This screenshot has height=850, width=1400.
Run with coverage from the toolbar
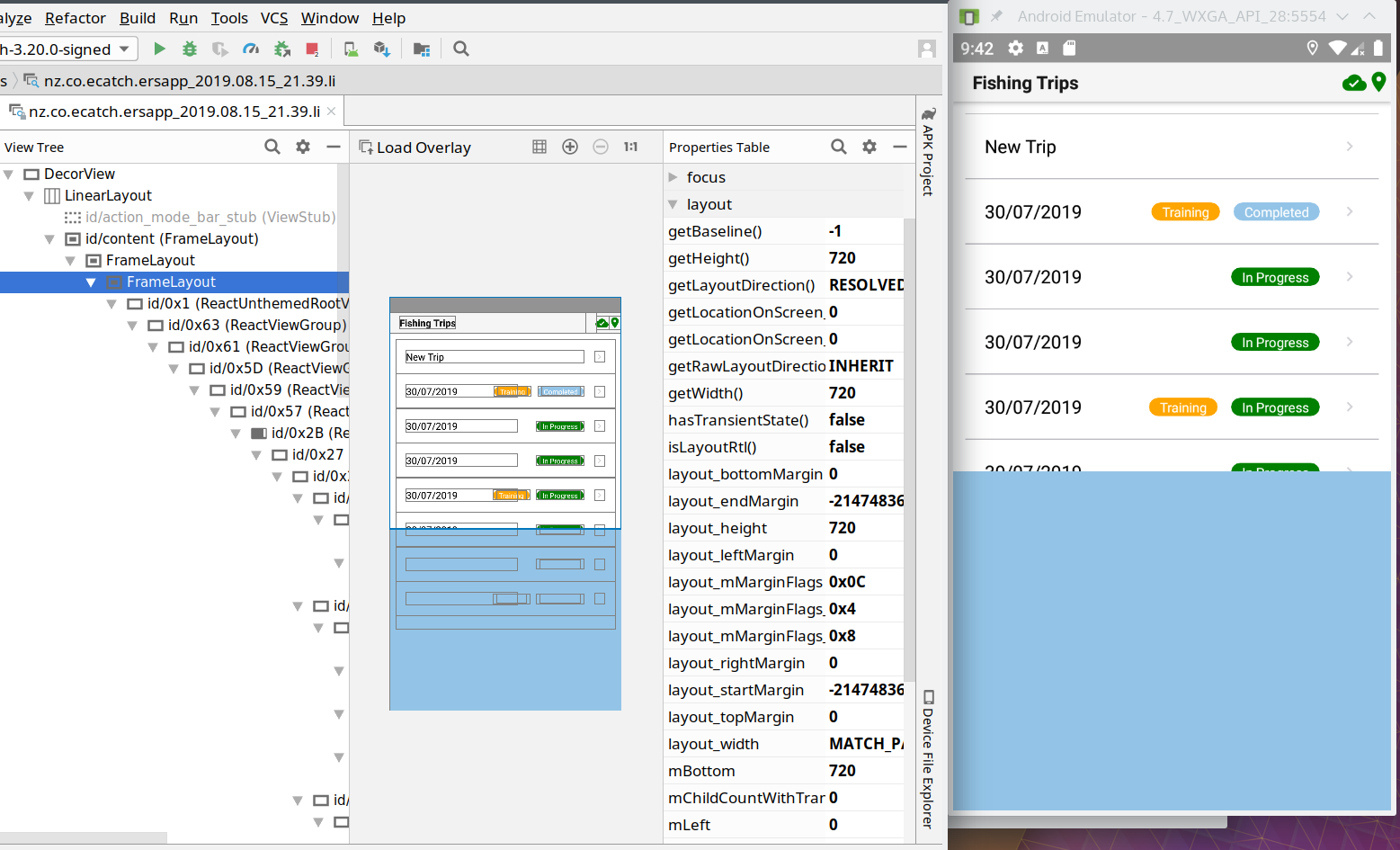point(219,49)
